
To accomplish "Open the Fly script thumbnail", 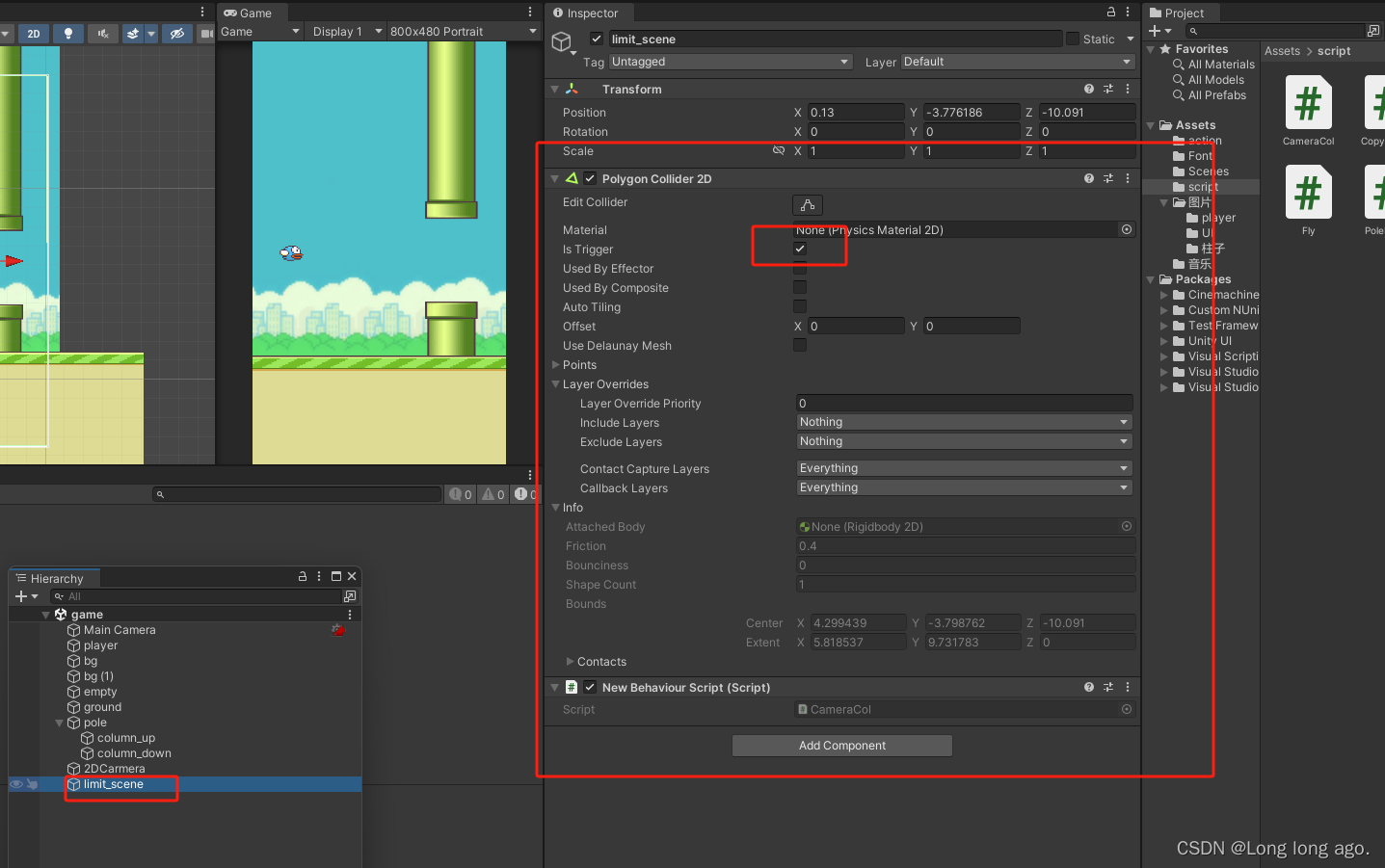I will 1308,193.
